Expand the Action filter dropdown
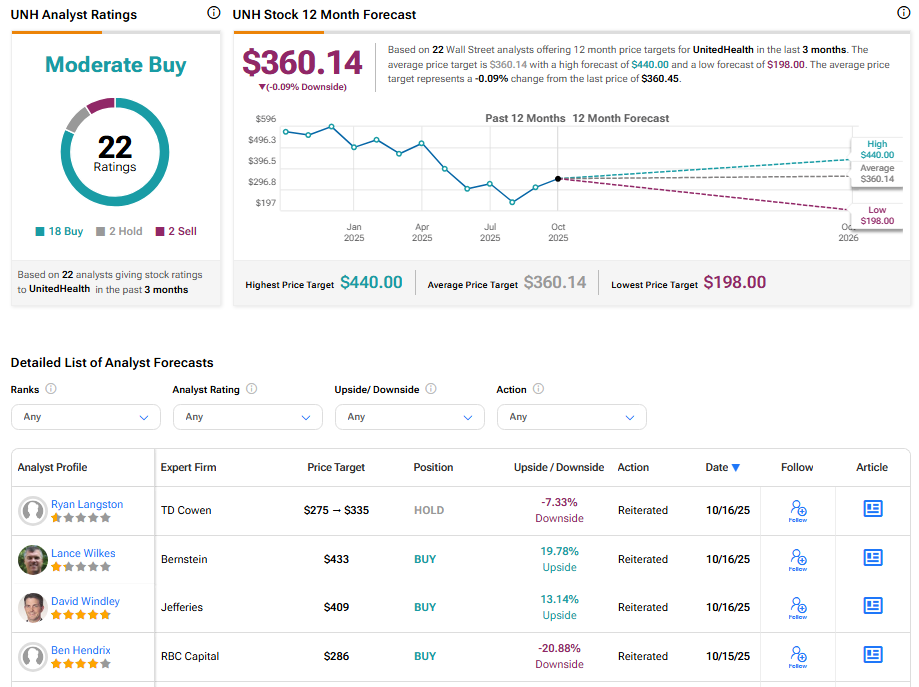This screenshot has height=687, width=919. (571, 417)
